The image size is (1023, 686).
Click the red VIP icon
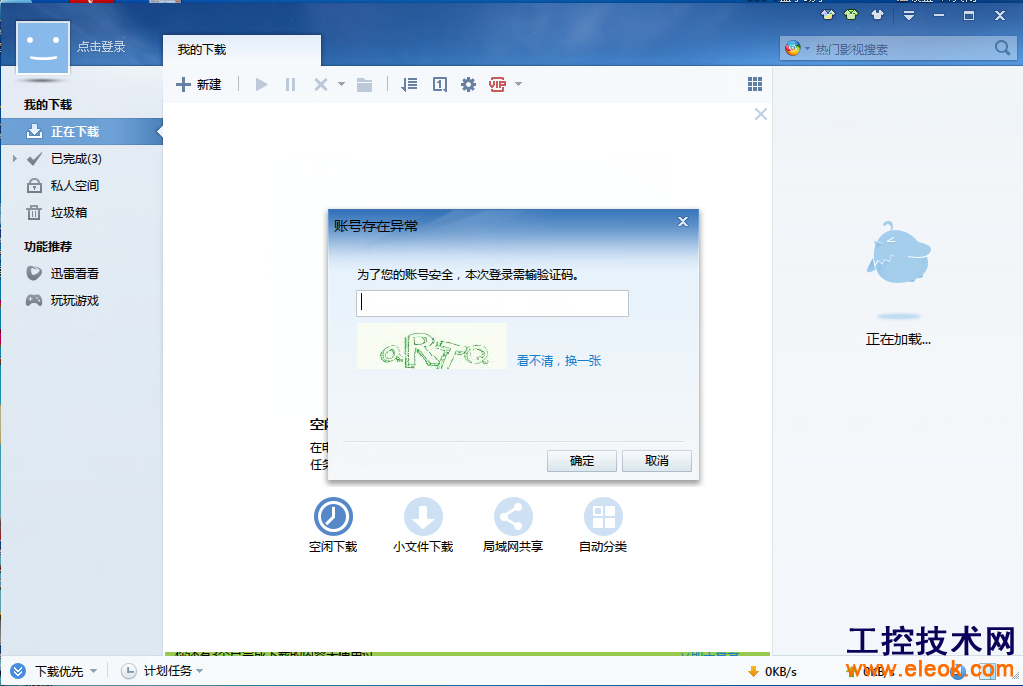(497, 84)
